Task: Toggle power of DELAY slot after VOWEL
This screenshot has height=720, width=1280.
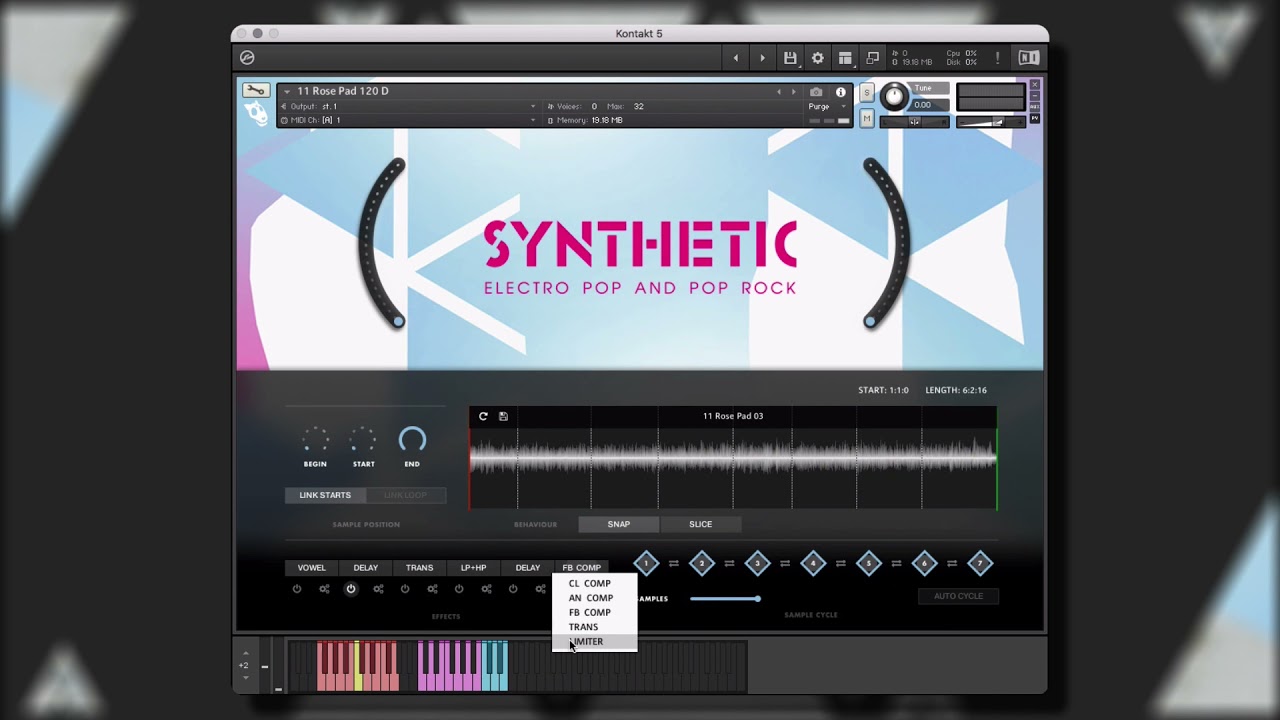Action: [x=351, y=589]
